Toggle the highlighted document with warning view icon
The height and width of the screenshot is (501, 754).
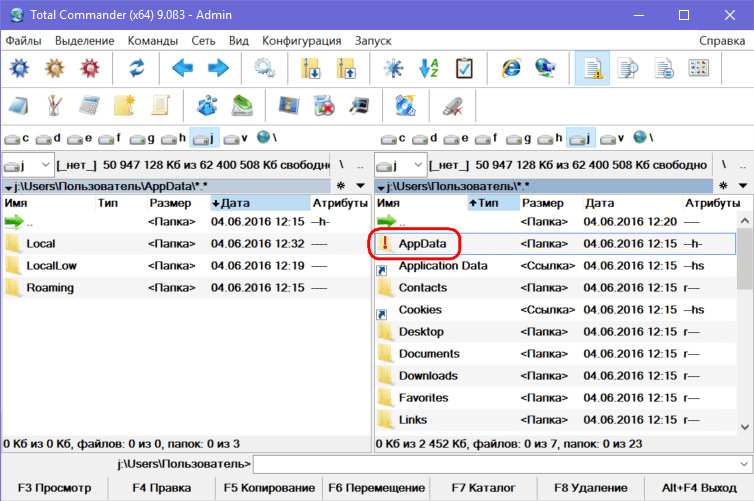tap(592, 68)
